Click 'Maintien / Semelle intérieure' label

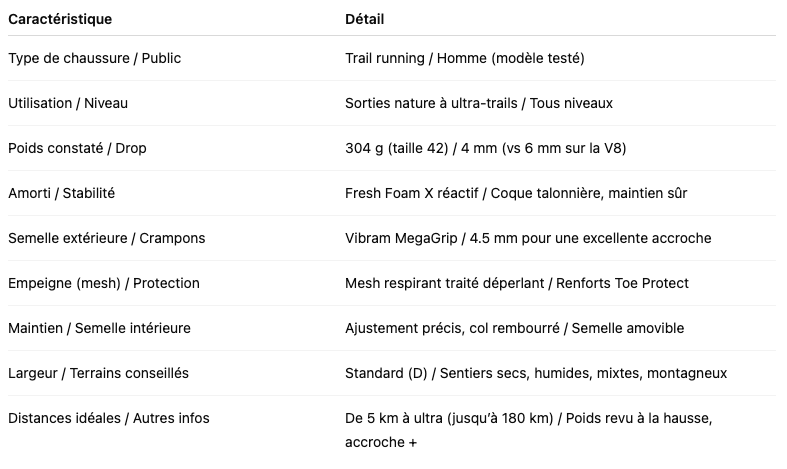tap(99, 328)
